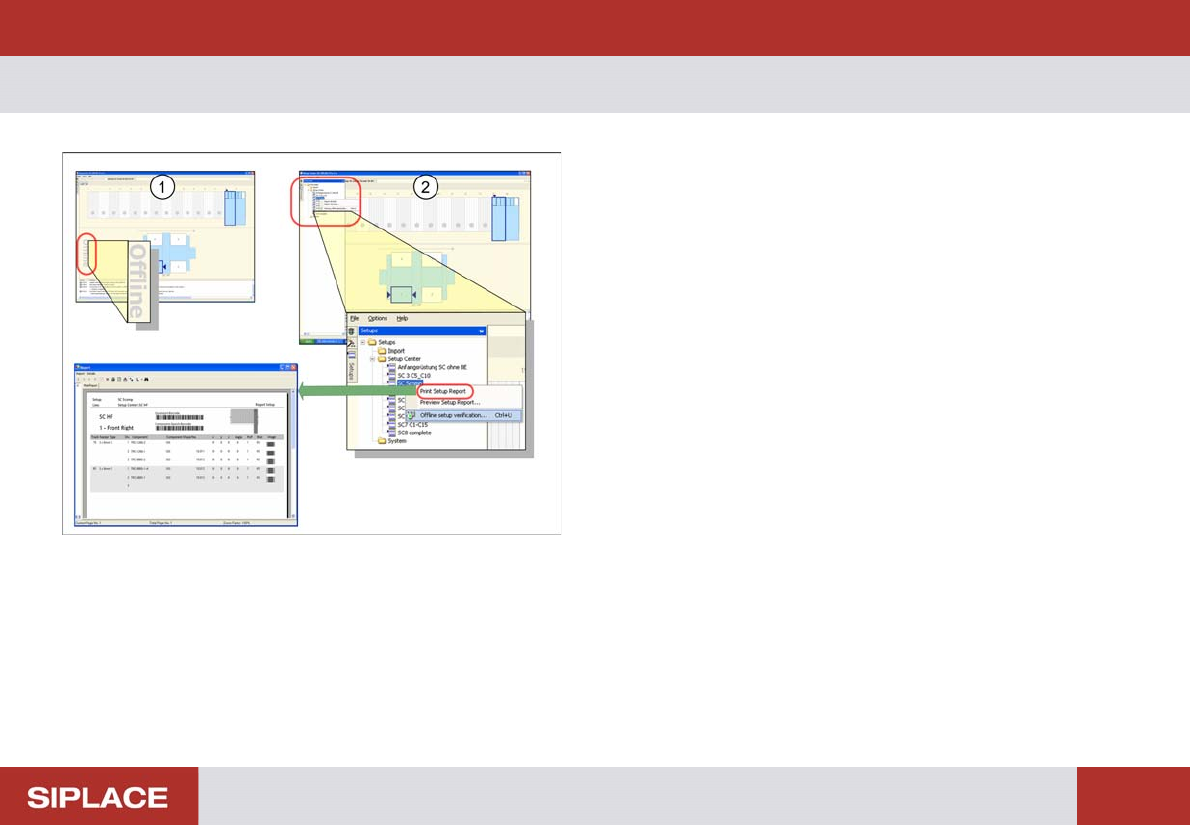1190x825 pixels.
Task: Select the Import folder in the tree
Action: 396,351
